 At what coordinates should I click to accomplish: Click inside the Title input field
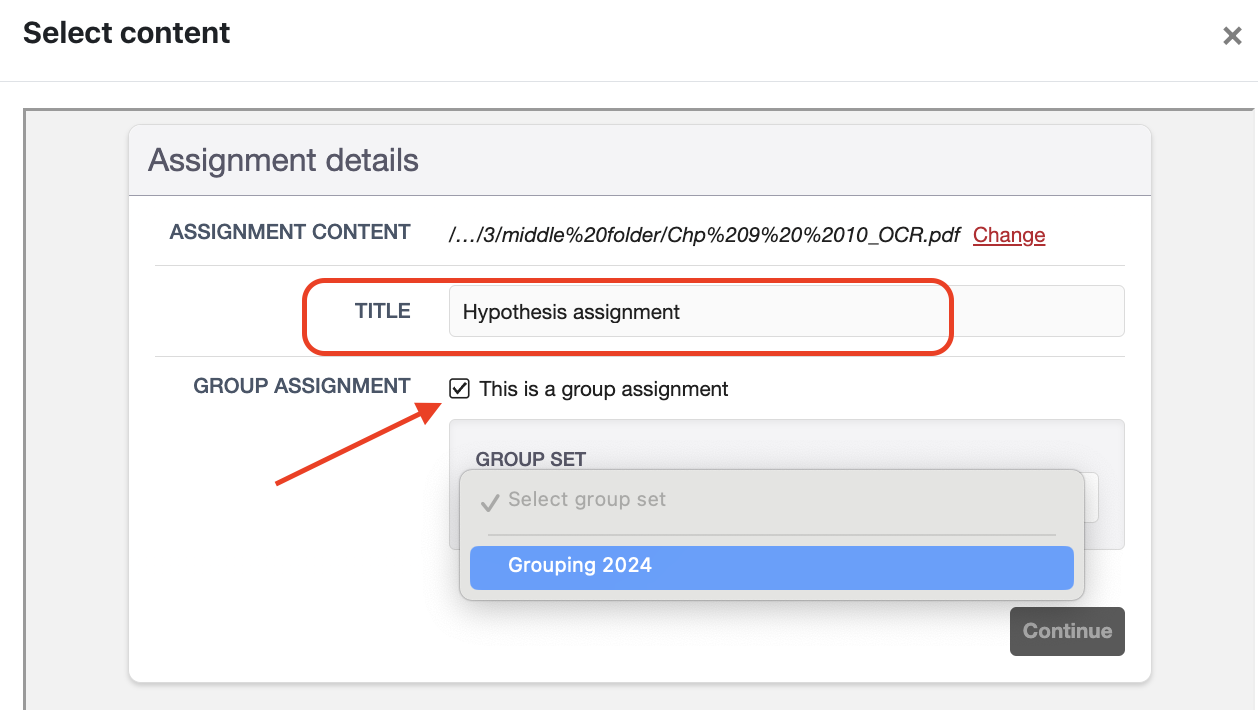[700, 311]
